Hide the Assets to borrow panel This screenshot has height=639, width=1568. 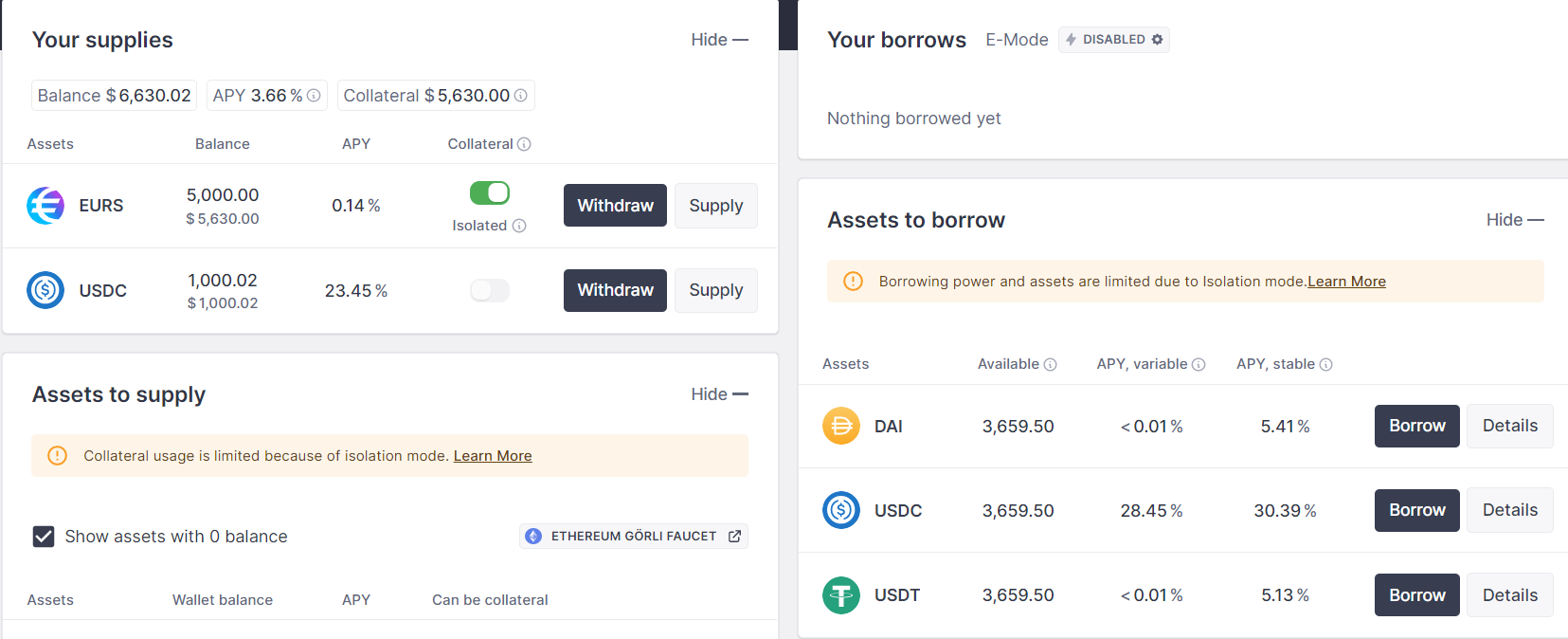1514,220
